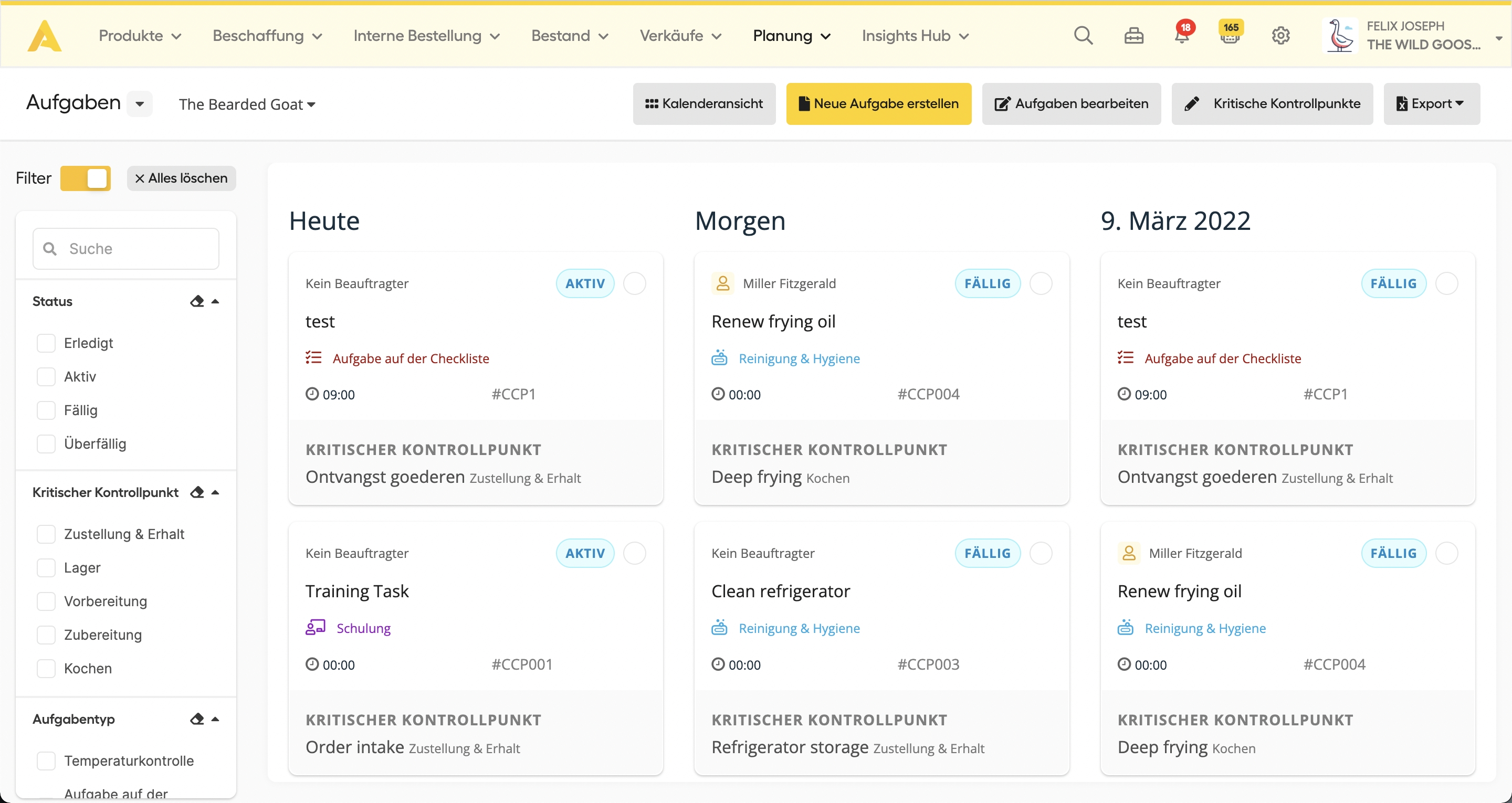
Task: Open the settings gear icon
Action: pyautogui.click(x=1280, y=36)
